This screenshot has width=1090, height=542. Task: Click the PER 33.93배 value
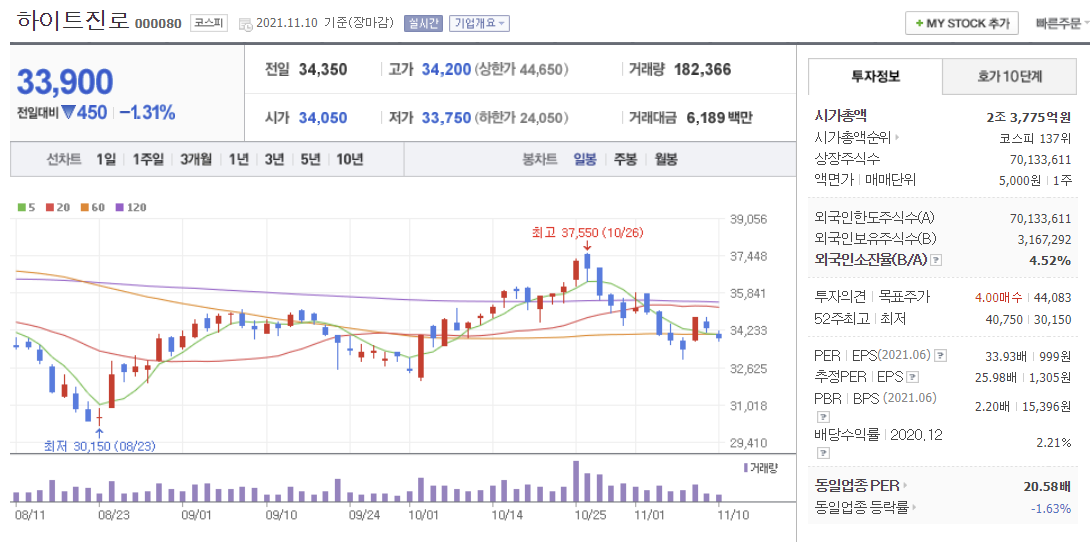point(1006,356)
